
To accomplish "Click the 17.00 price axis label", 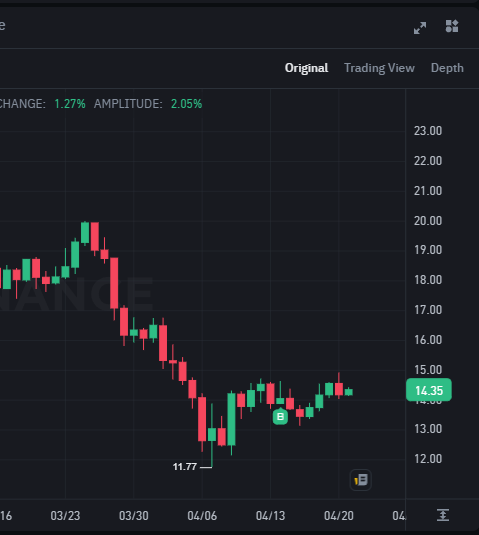I will [428, 310].
